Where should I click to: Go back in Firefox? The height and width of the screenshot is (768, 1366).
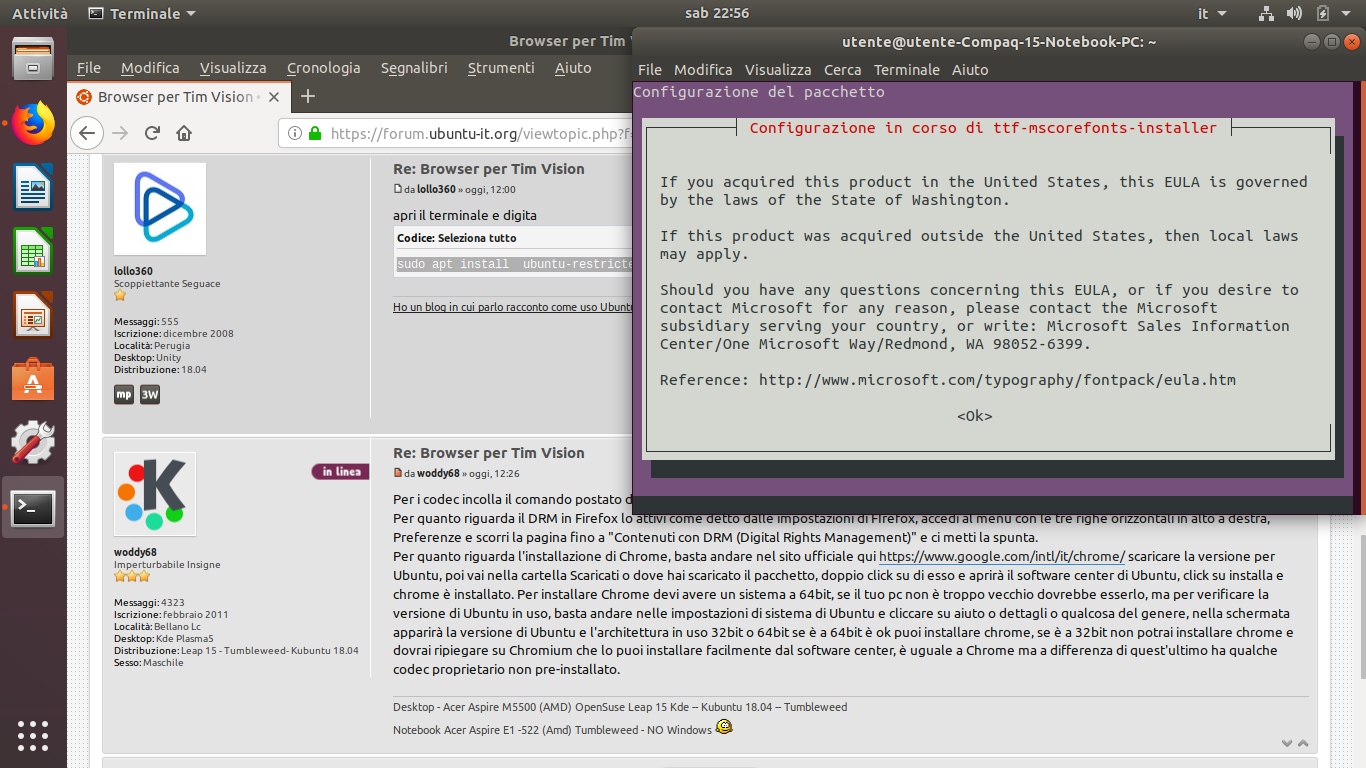click(x=87, y=133)
